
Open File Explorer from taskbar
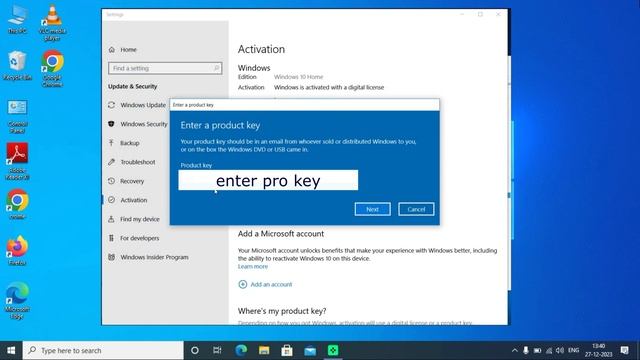coord(264,351)
